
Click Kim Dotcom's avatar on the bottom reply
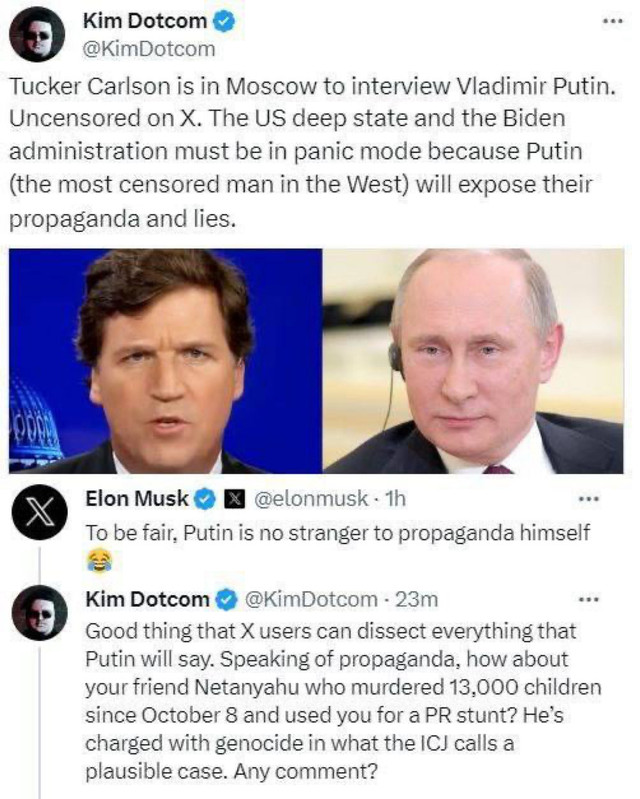click(x=38, y=615)
